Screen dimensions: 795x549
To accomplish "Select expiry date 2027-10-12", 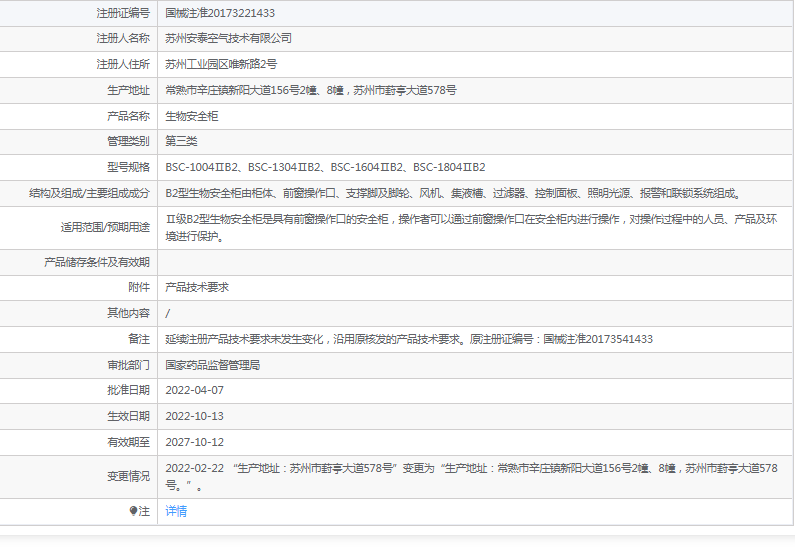I will (x=194, y=442).
